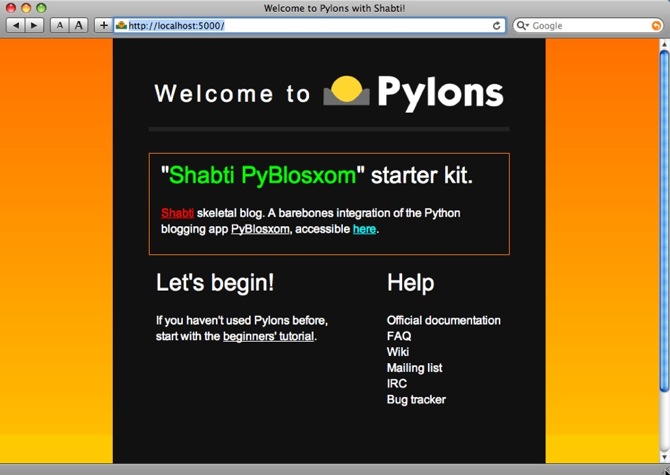This screenshot has height=475, width=670.
Task: Open search engine magnifier dropdown
Action: click(x=523, y=26)
